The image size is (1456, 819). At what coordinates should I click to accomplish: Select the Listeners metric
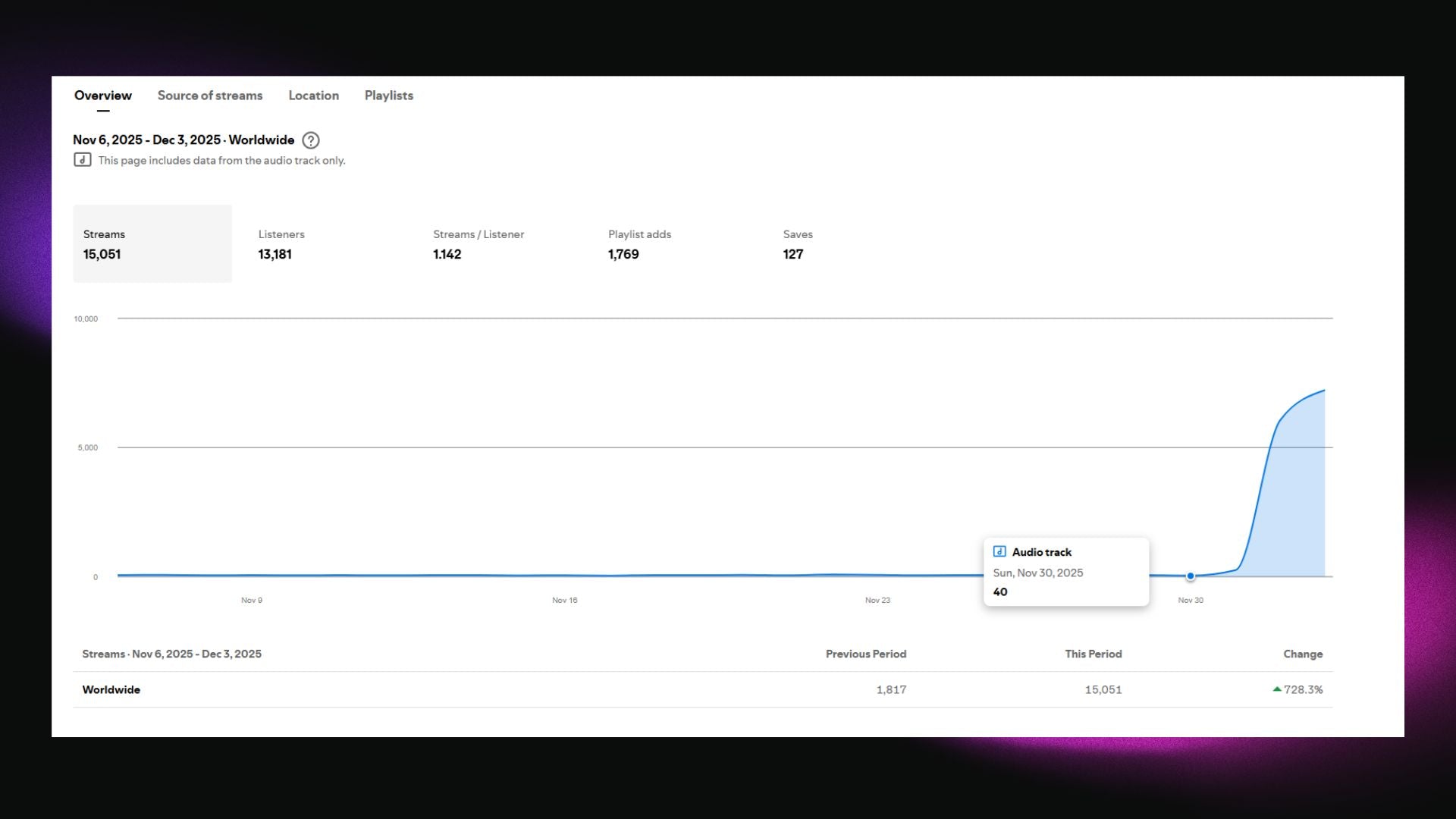point(281,244)
